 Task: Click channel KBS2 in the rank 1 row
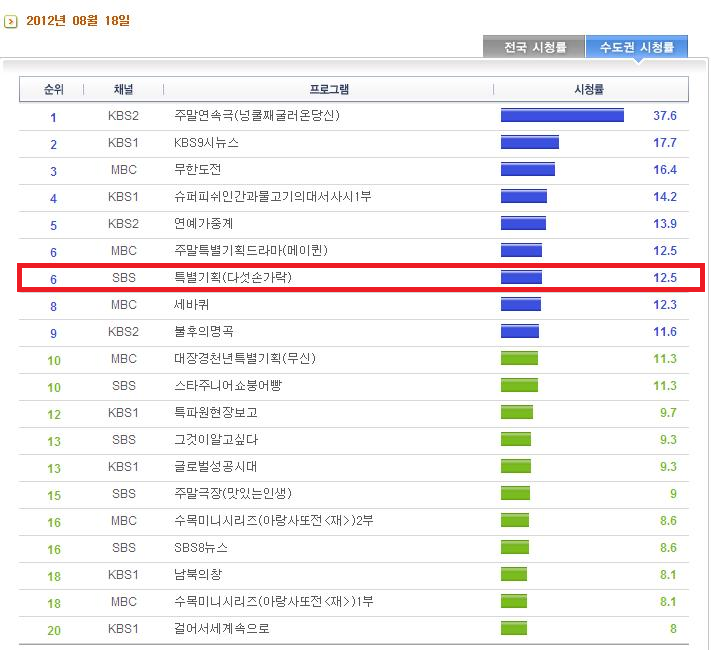click(x=123, y=116)
